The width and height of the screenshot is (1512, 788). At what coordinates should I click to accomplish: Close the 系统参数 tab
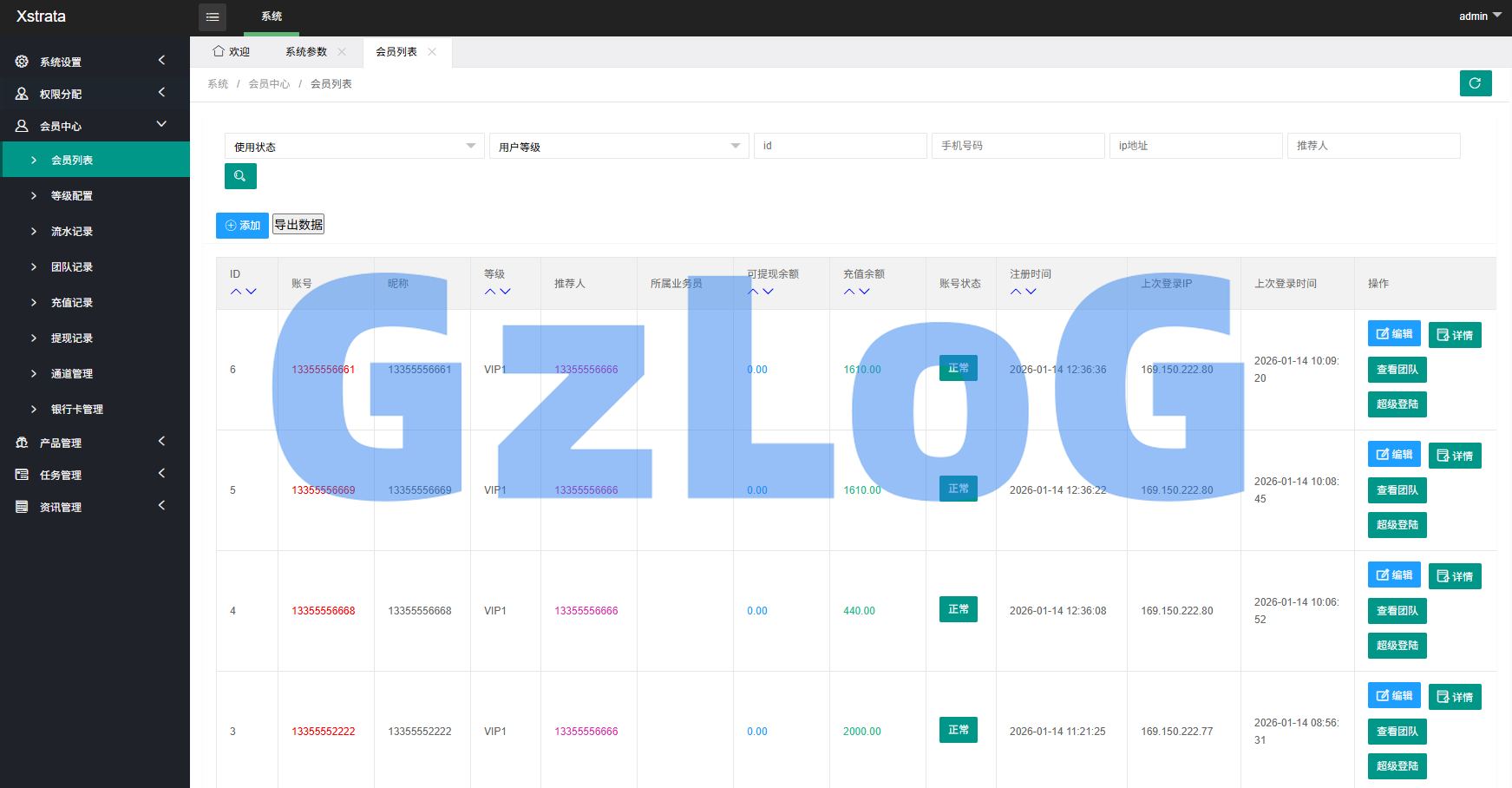(342, 52)
